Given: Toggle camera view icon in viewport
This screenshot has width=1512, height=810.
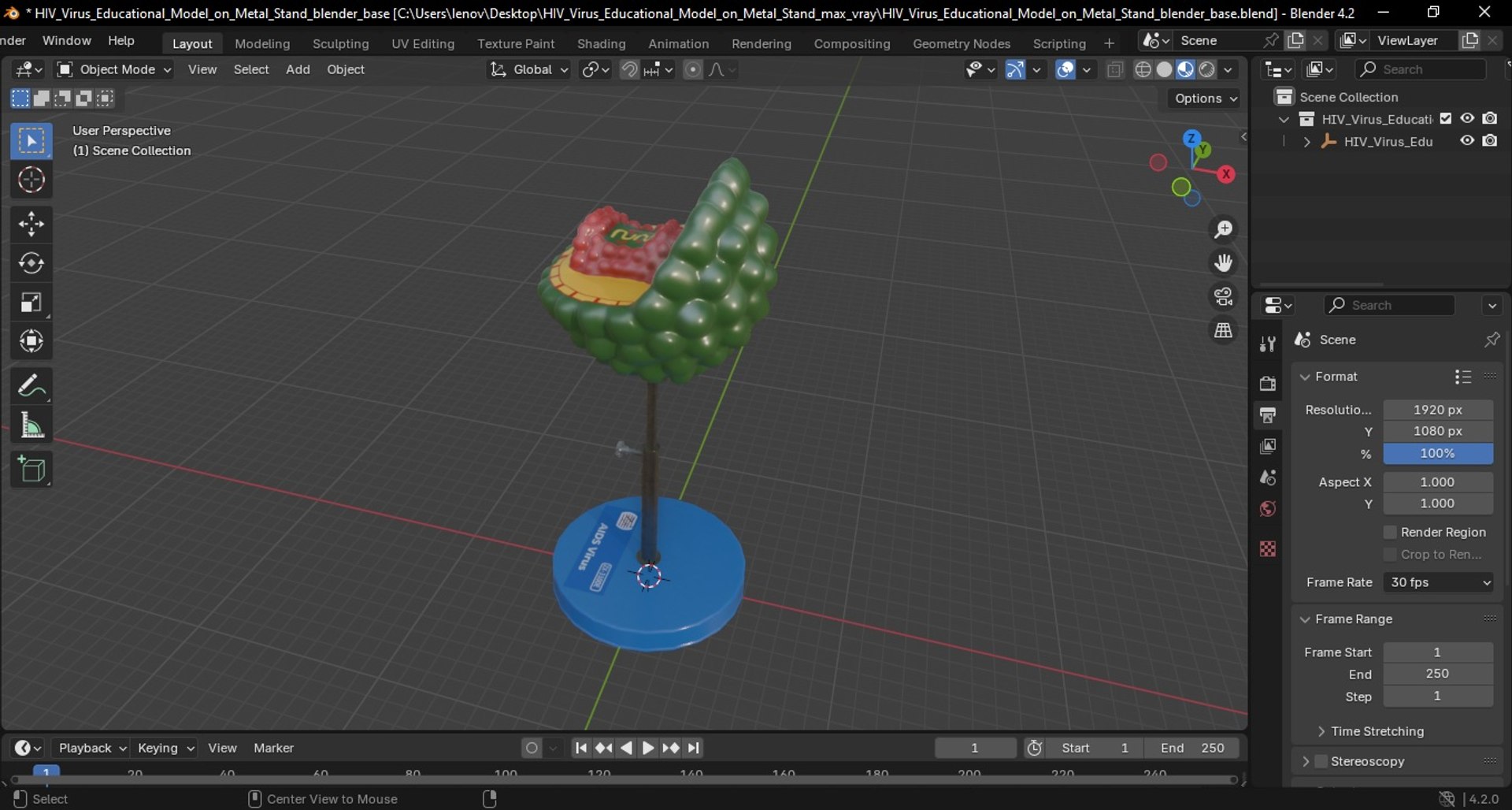Looking at the screenshot, I should point(1223,296).
